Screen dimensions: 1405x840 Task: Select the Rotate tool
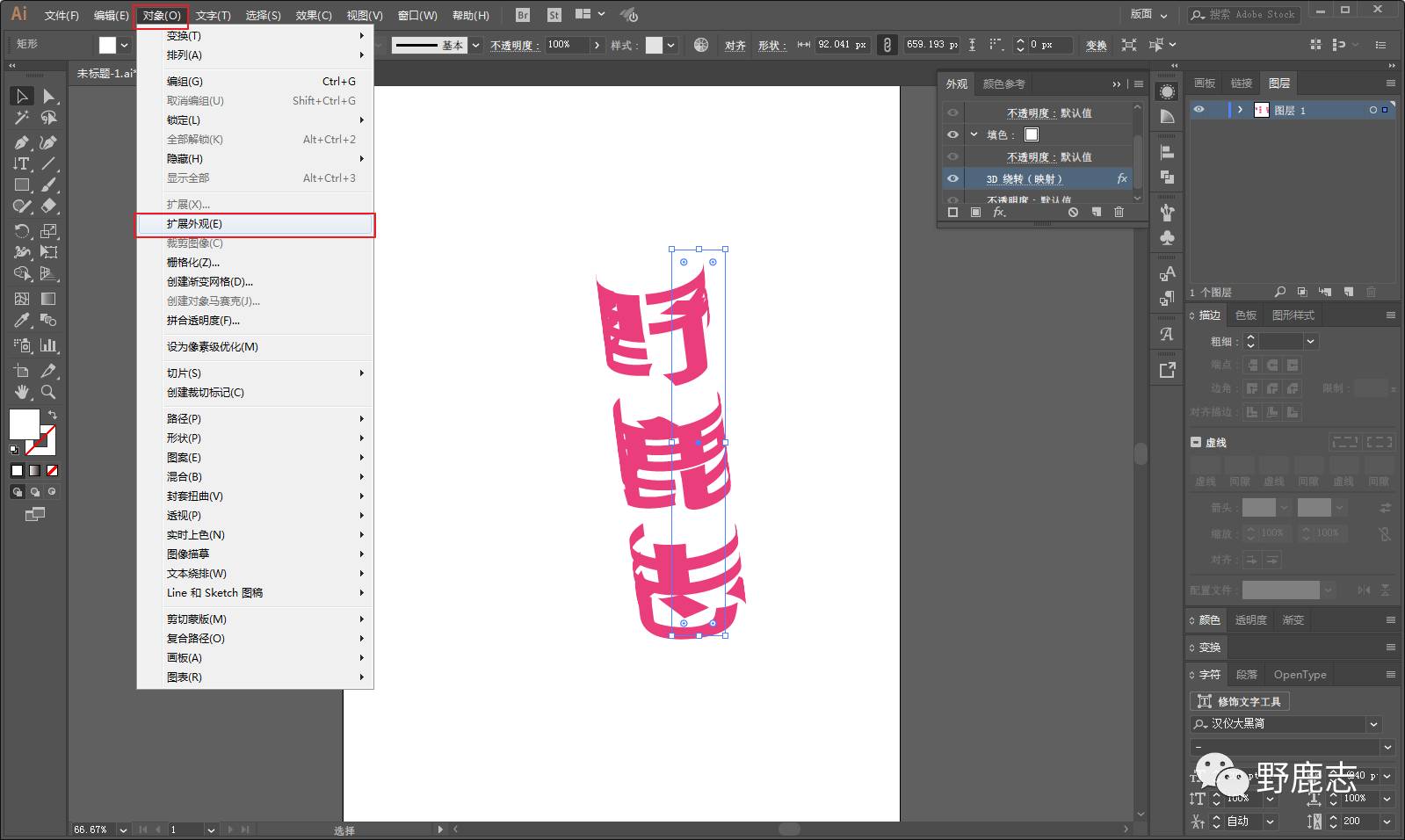click(x=22, y=231)
